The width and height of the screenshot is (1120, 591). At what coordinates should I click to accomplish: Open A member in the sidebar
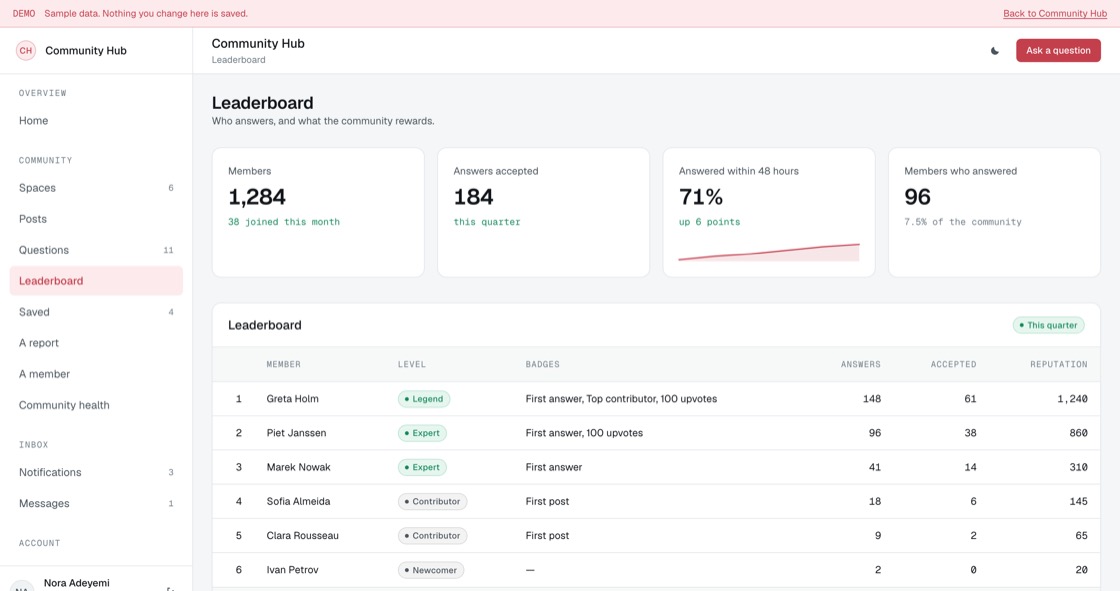click(x=96, y=374)
